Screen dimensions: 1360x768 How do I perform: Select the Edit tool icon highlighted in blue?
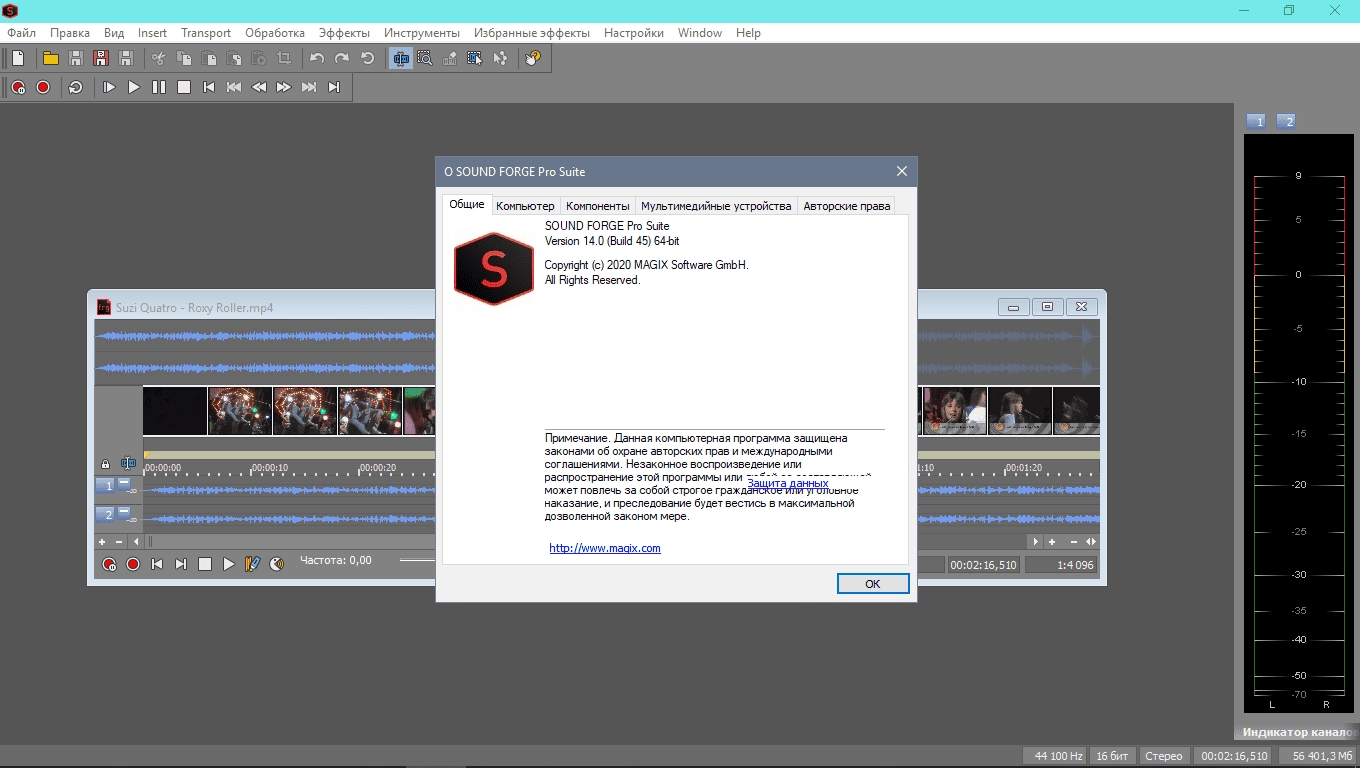coord(401,59)
